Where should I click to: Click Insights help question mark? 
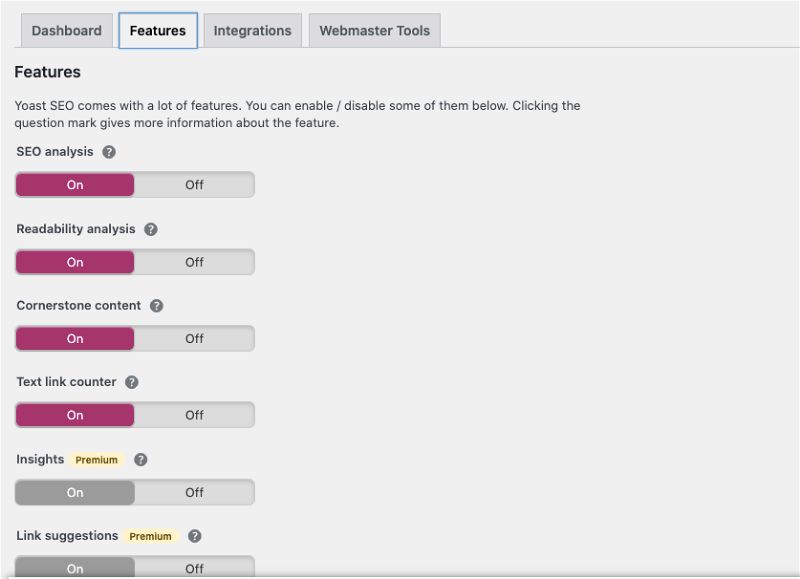coord(141,460)
